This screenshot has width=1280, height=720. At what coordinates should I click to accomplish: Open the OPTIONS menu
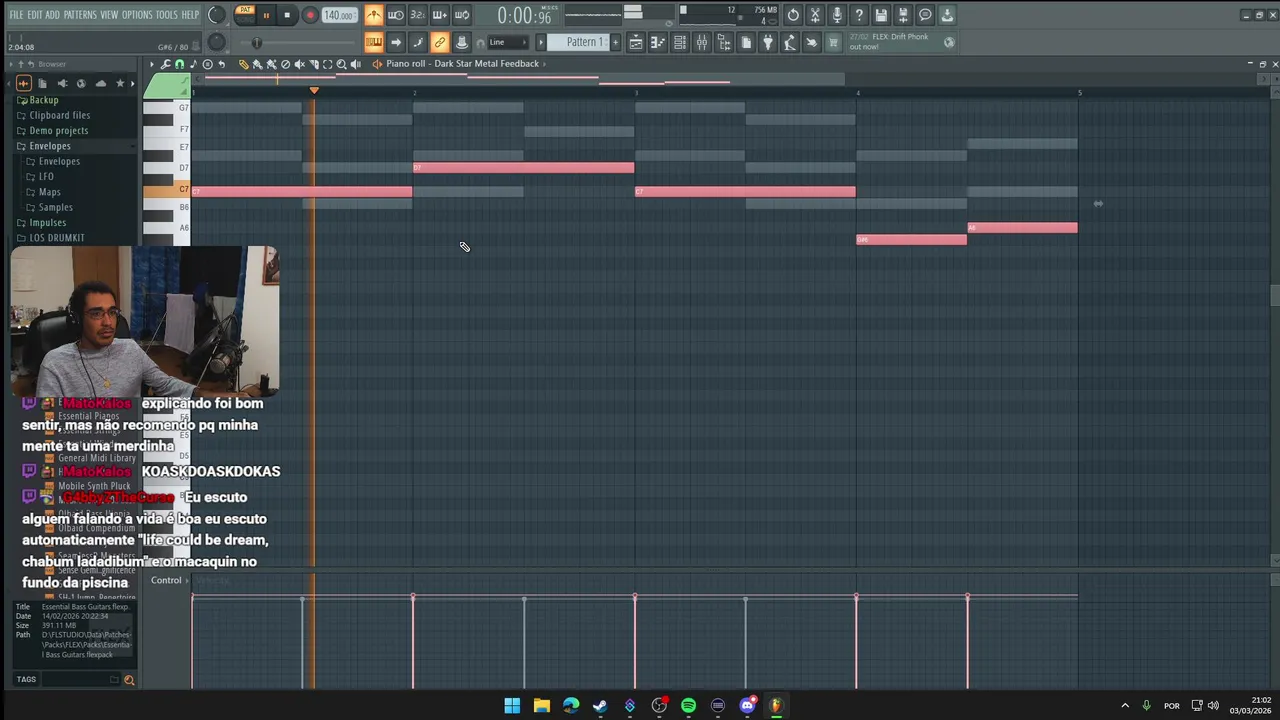pyautogui.click(x=137, y=15)
